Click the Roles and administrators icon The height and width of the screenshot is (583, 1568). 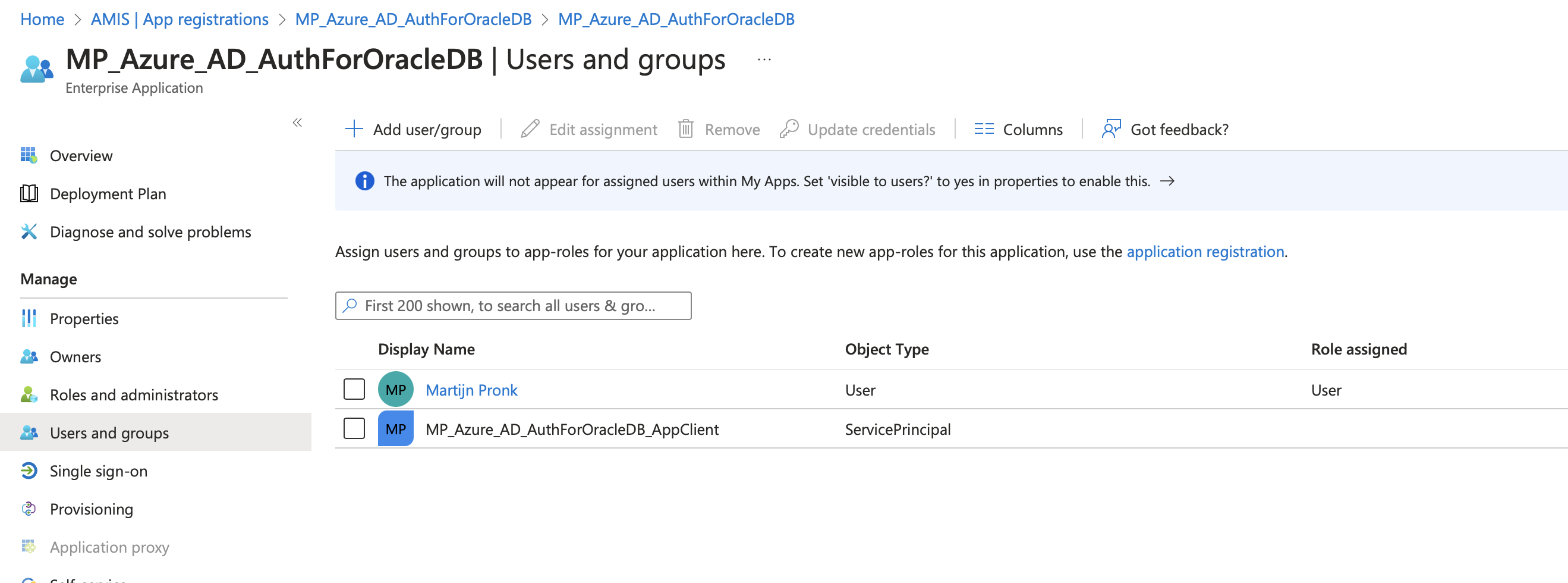[x=29, y=395]
